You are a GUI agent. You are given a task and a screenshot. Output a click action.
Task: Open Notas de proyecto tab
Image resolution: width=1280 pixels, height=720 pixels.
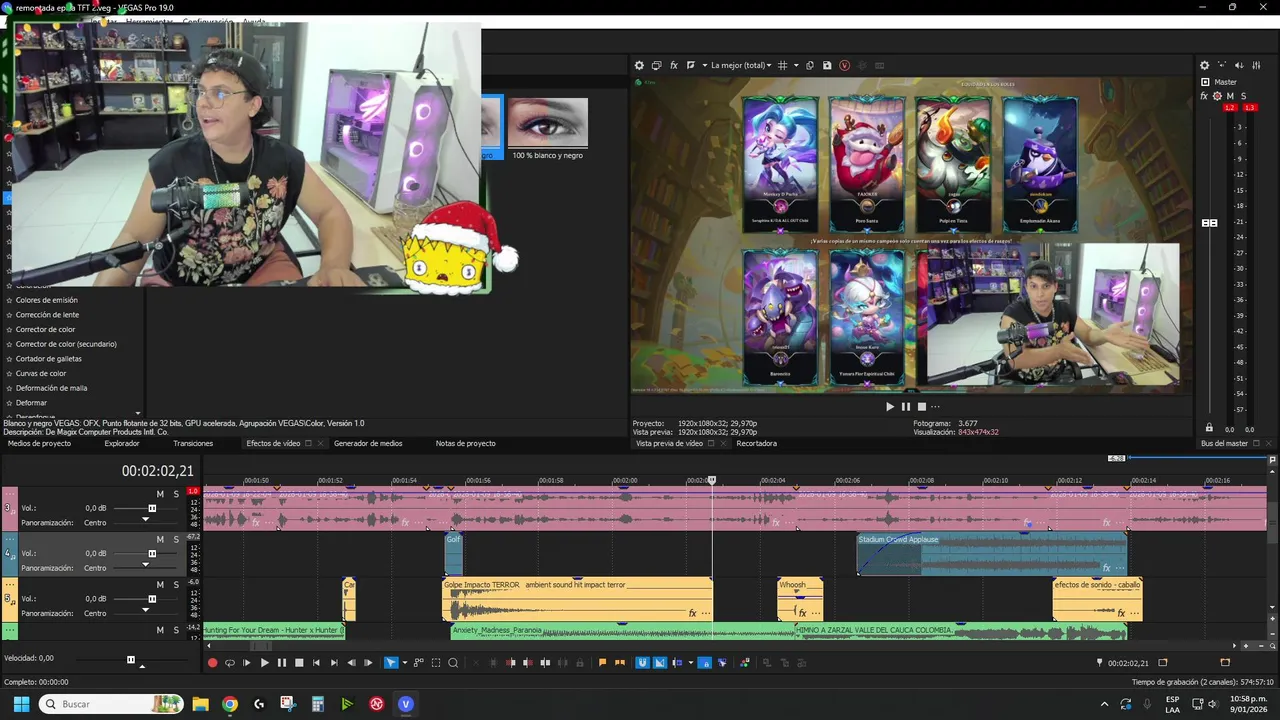pyautogui.click(x=465, y=443)
